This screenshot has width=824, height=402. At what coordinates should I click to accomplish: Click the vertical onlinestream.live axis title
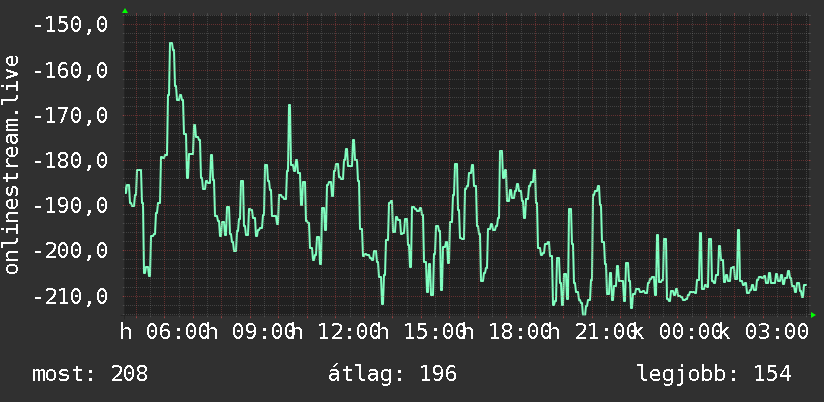pyautogui.click(x=11, y=164)
